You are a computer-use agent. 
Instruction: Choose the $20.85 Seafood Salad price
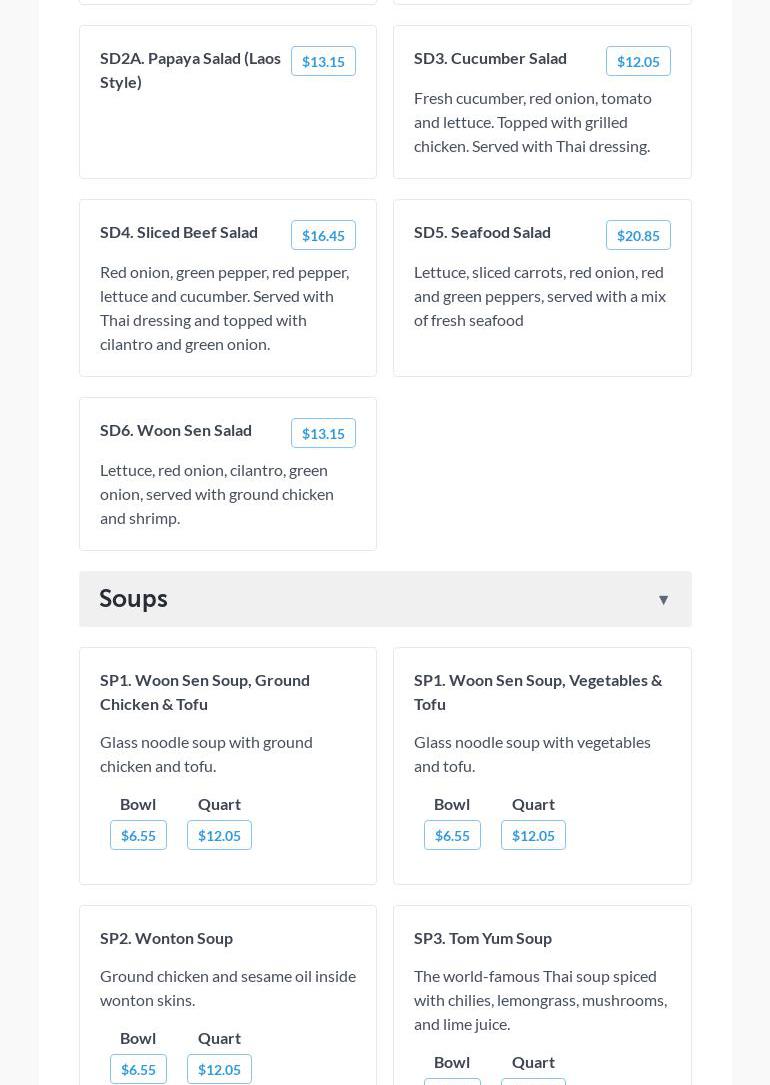point(638,236)
